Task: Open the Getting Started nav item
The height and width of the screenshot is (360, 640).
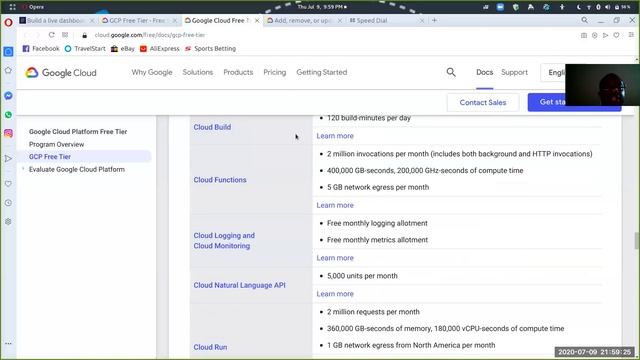Action: coord(322,72)
